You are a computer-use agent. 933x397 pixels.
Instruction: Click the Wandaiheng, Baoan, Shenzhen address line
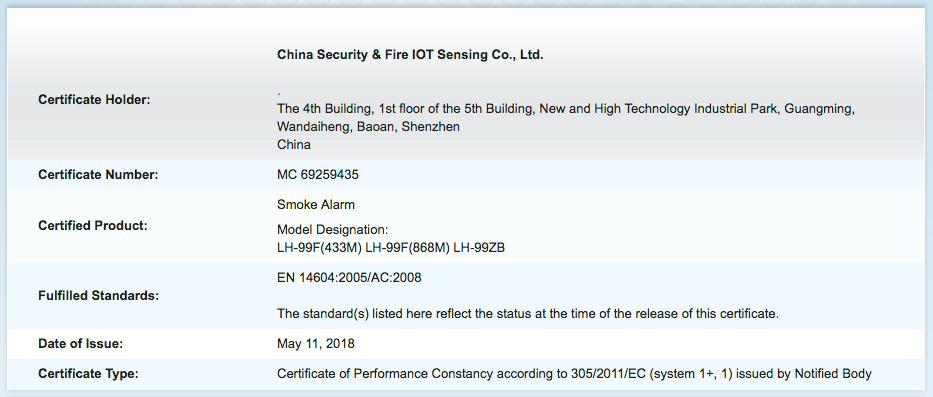pos(368,127)
